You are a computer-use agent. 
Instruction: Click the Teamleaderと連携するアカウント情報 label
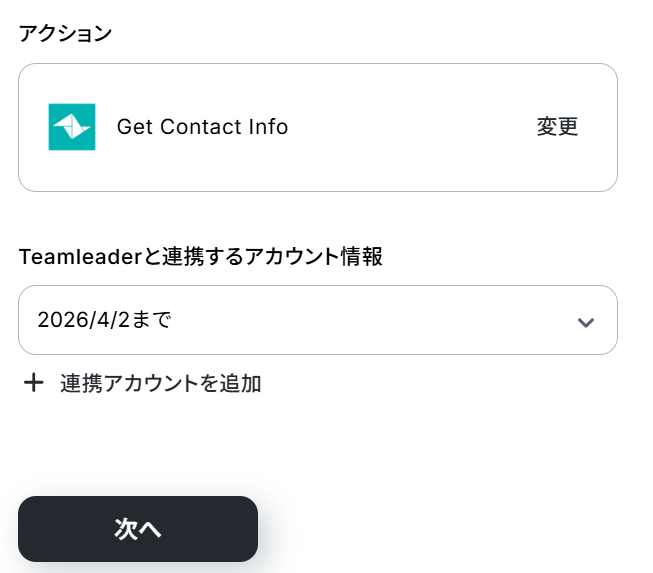201,256
